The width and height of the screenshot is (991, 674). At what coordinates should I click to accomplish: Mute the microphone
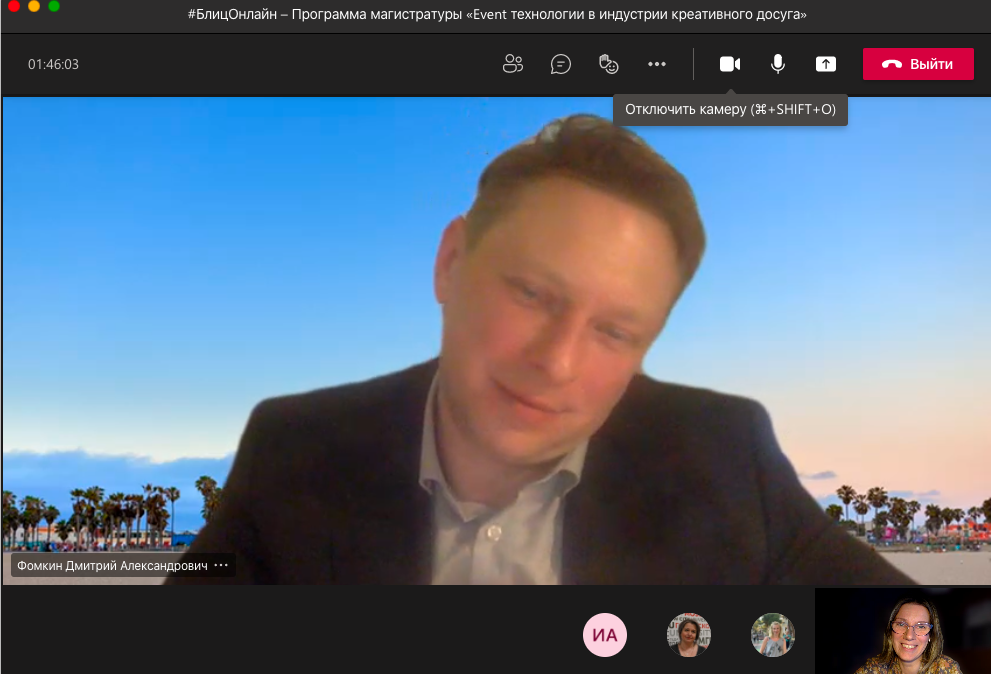[x=777, y=64]
